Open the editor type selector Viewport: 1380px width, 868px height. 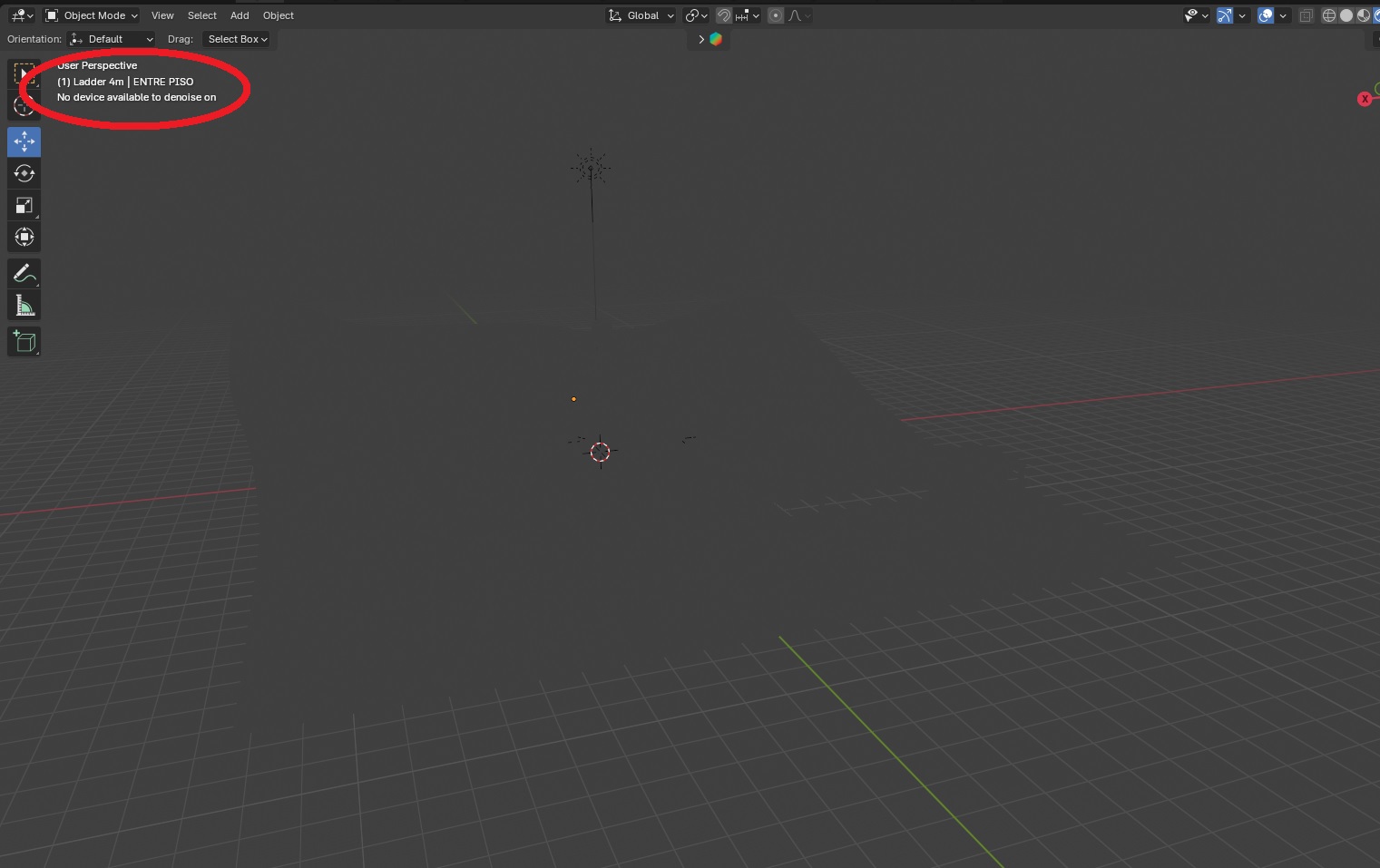tap(22, 15)
